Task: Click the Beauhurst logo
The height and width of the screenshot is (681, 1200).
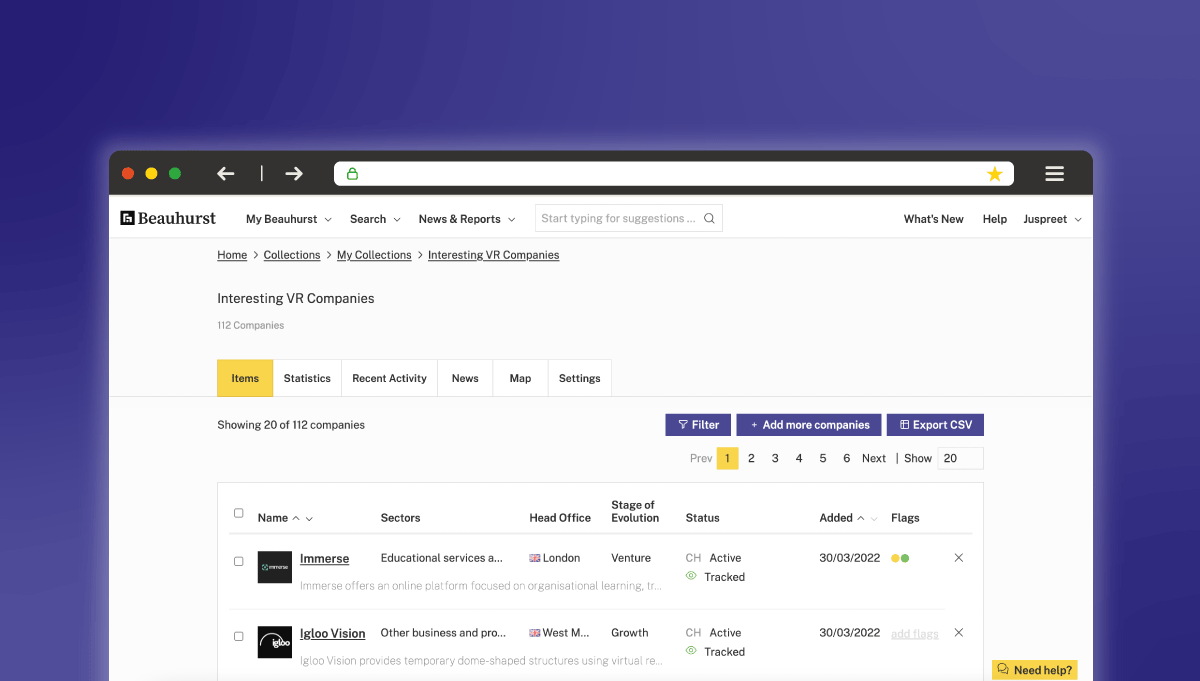Action: [x=168, y=219]
